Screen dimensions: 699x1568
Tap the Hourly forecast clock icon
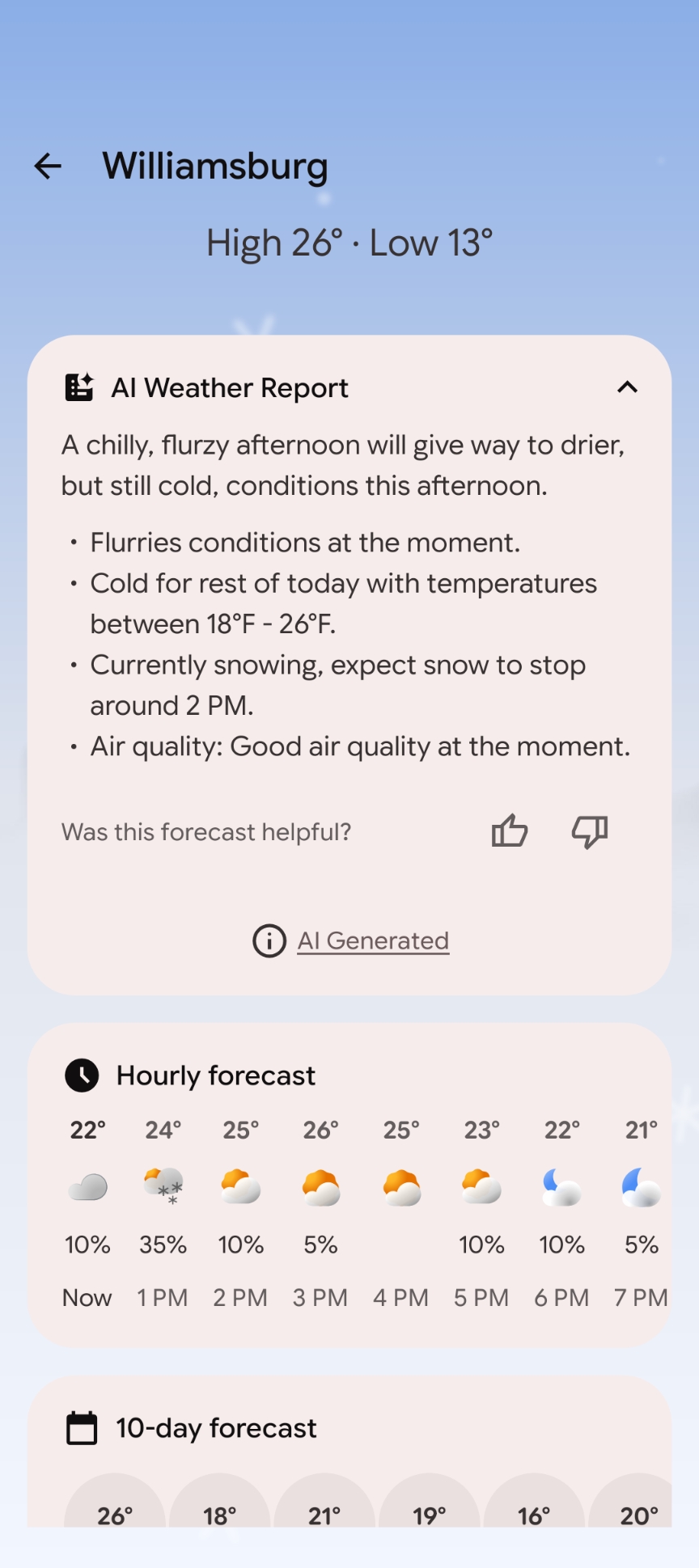coord(82,1076)
